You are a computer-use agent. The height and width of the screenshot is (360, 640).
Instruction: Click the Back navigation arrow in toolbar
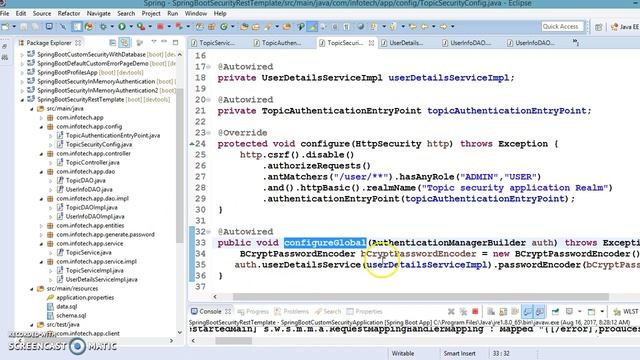point(424,27)
